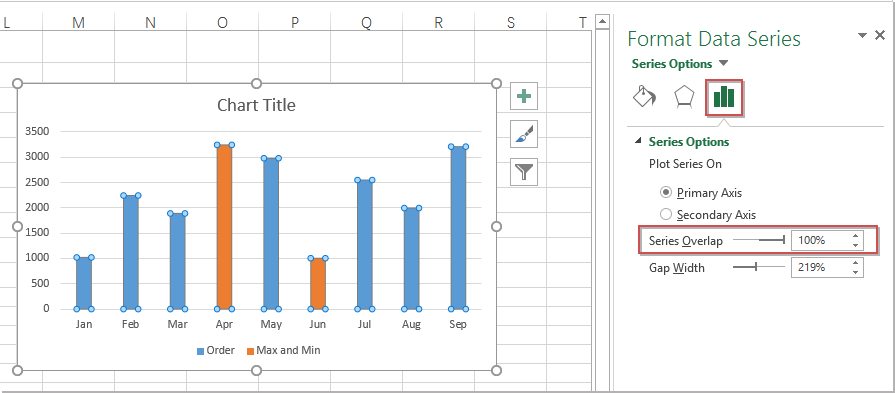895x393 pixels.
Task: Click the 3500 vertical axis label
Action: click(x=38, y=131)
